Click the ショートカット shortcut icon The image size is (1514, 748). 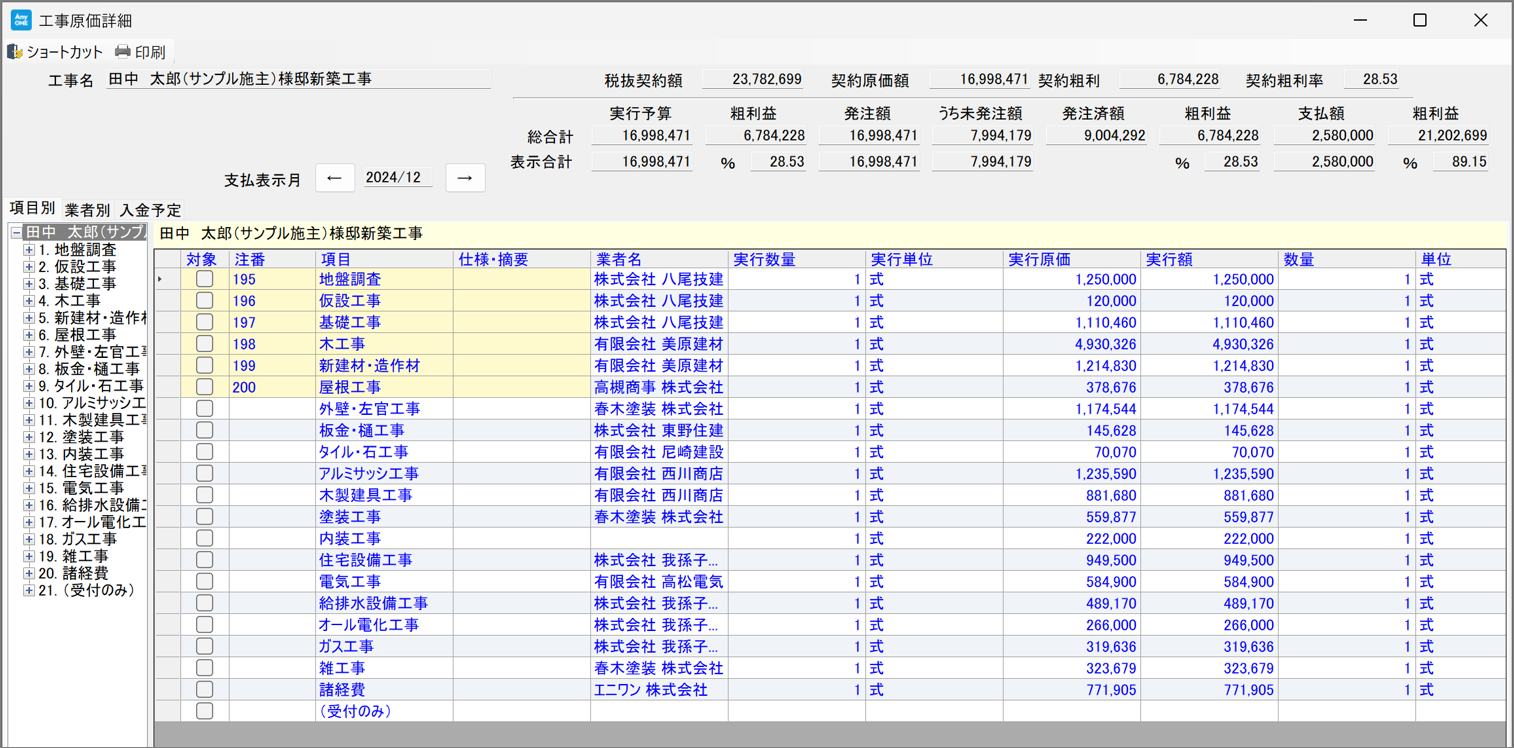pyautogui.click(x=15, y=52)
